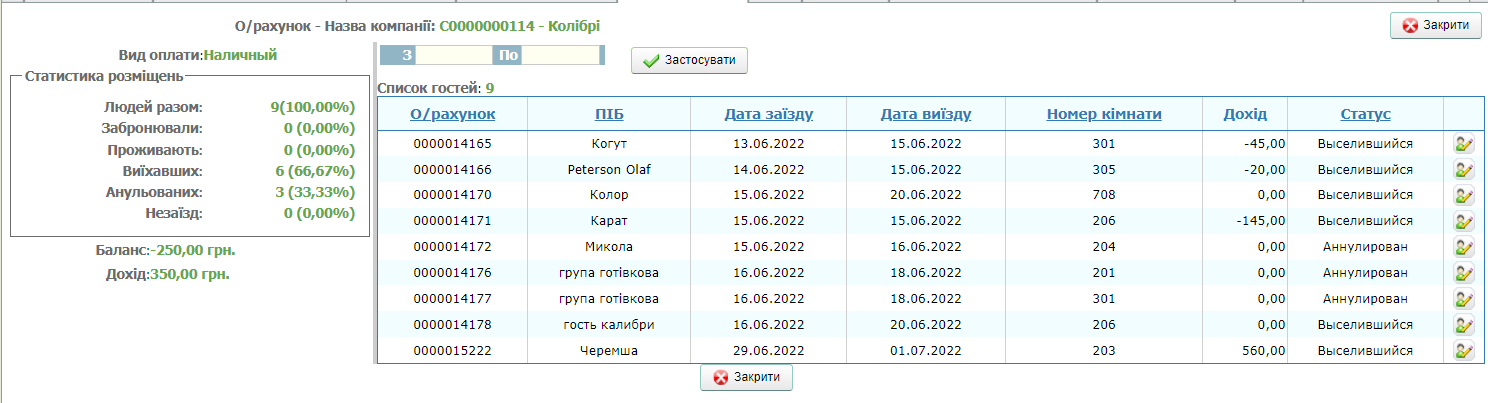Click edit icon for гость калибри row
The image size is (1488, 403).
[x=1464, y=325]
